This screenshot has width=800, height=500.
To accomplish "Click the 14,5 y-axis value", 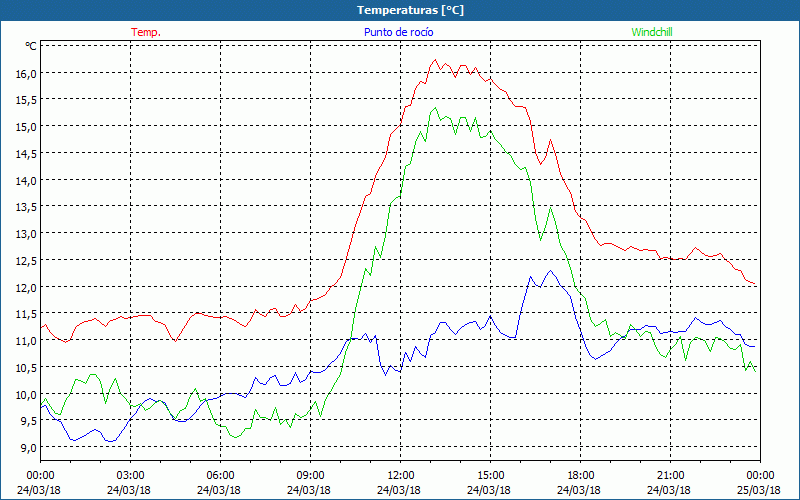I will [26, 153].
